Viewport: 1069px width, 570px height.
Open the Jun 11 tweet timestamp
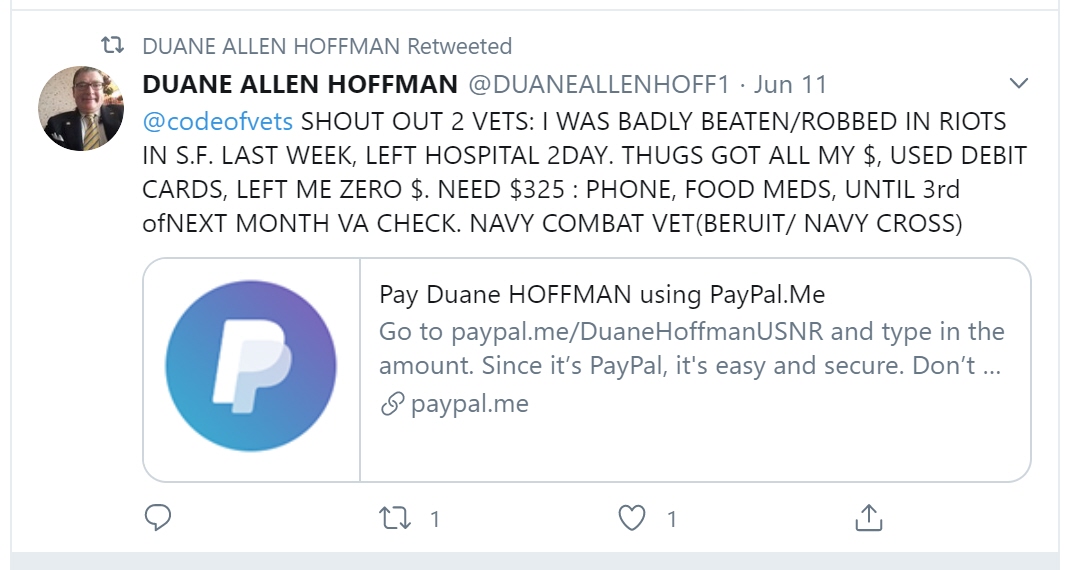pos(791,84)
